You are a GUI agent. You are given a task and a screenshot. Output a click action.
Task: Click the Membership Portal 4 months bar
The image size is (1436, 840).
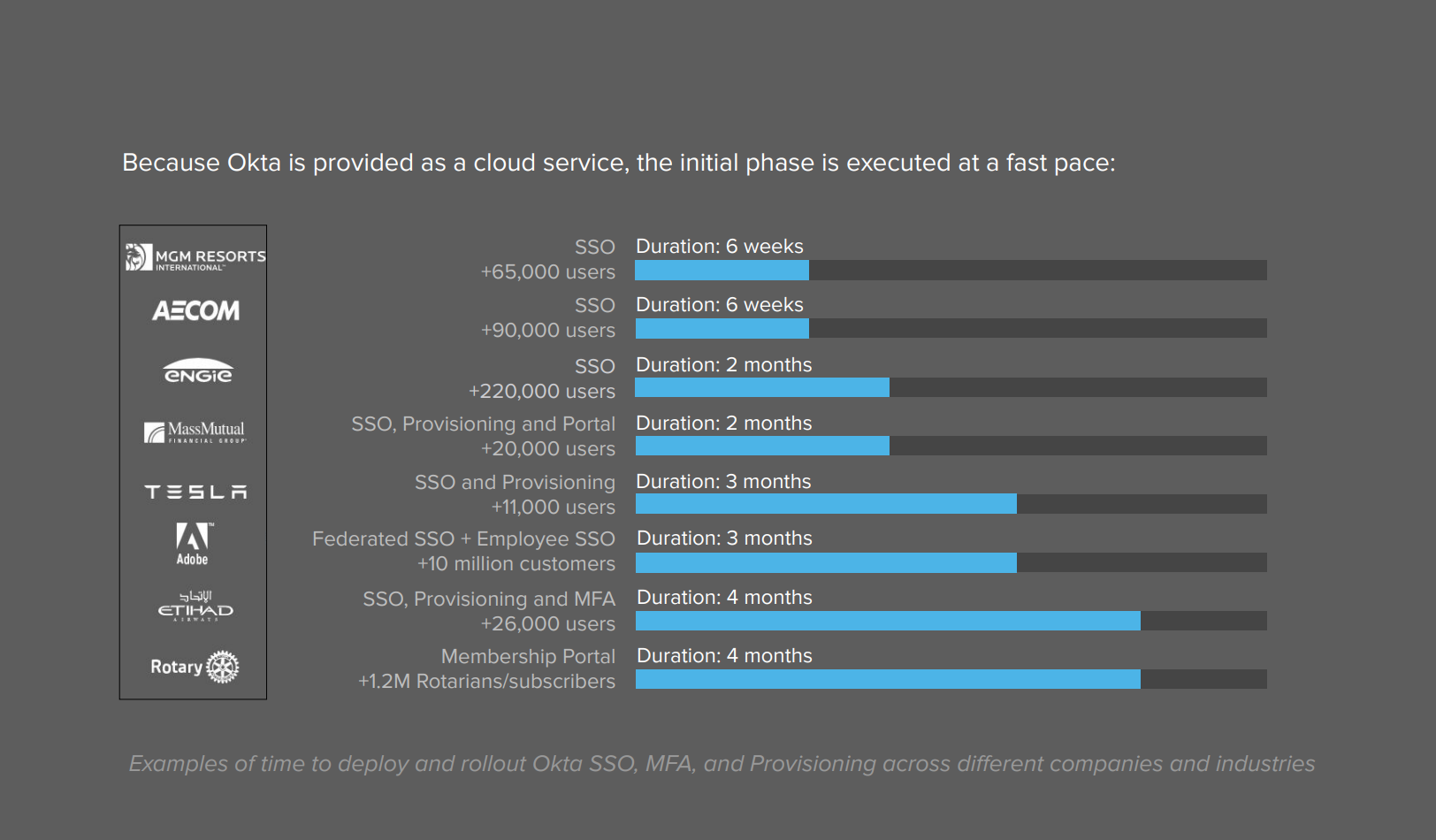tap(951, 679)
